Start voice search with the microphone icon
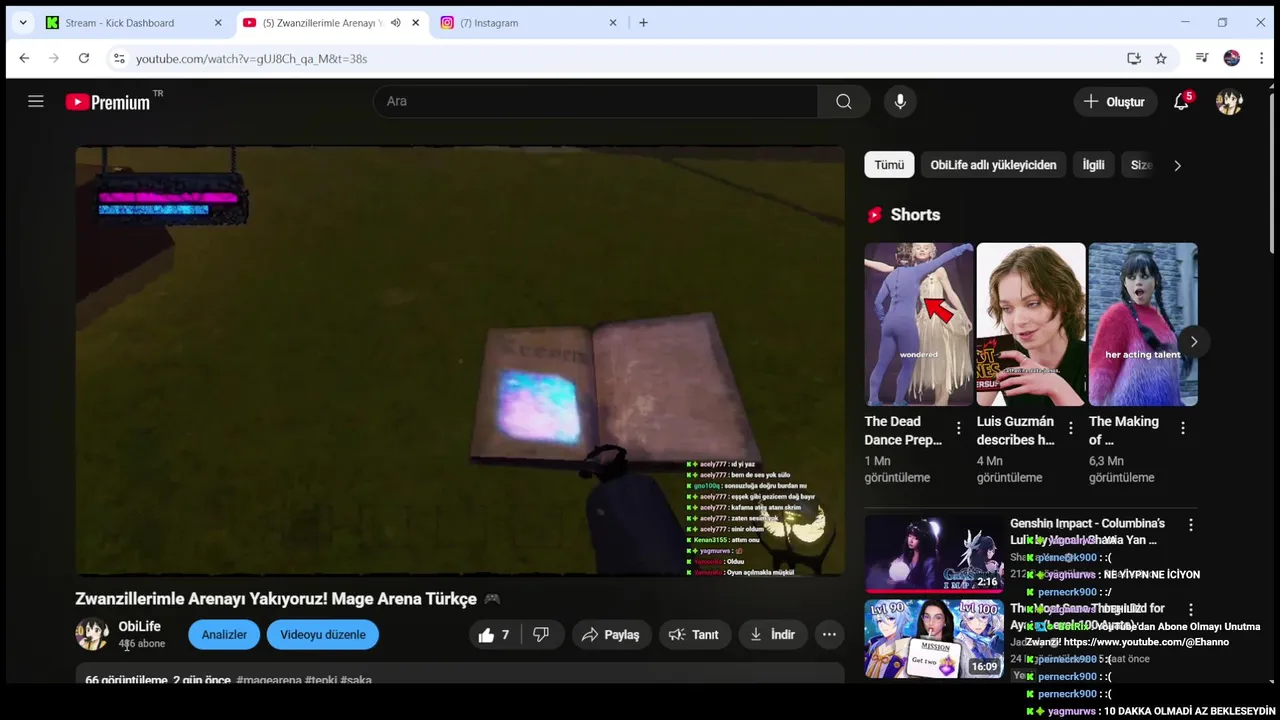1280x720 pixels. click(900, 101)
